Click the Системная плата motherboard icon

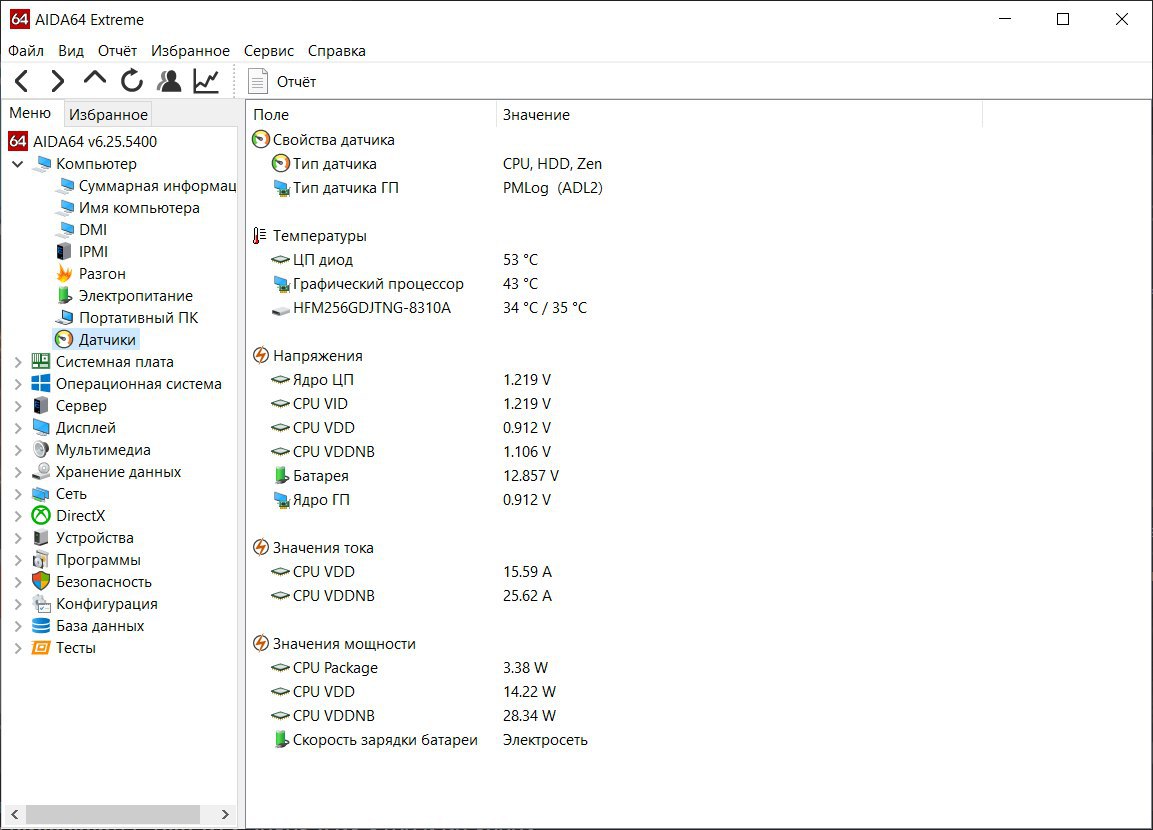pyautogui.click(x=41, y=362)
